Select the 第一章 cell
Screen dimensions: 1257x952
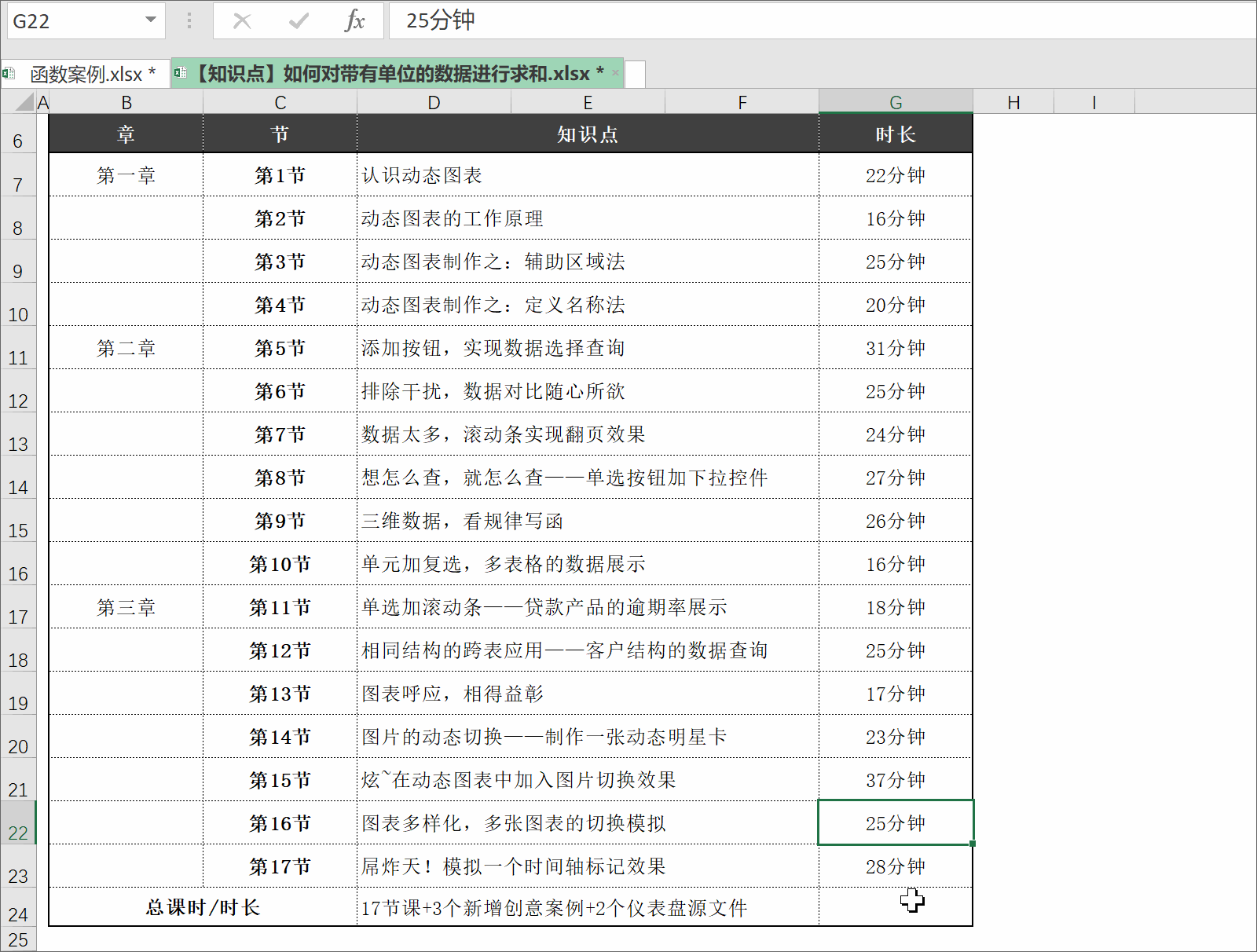(x=126, y=175)
